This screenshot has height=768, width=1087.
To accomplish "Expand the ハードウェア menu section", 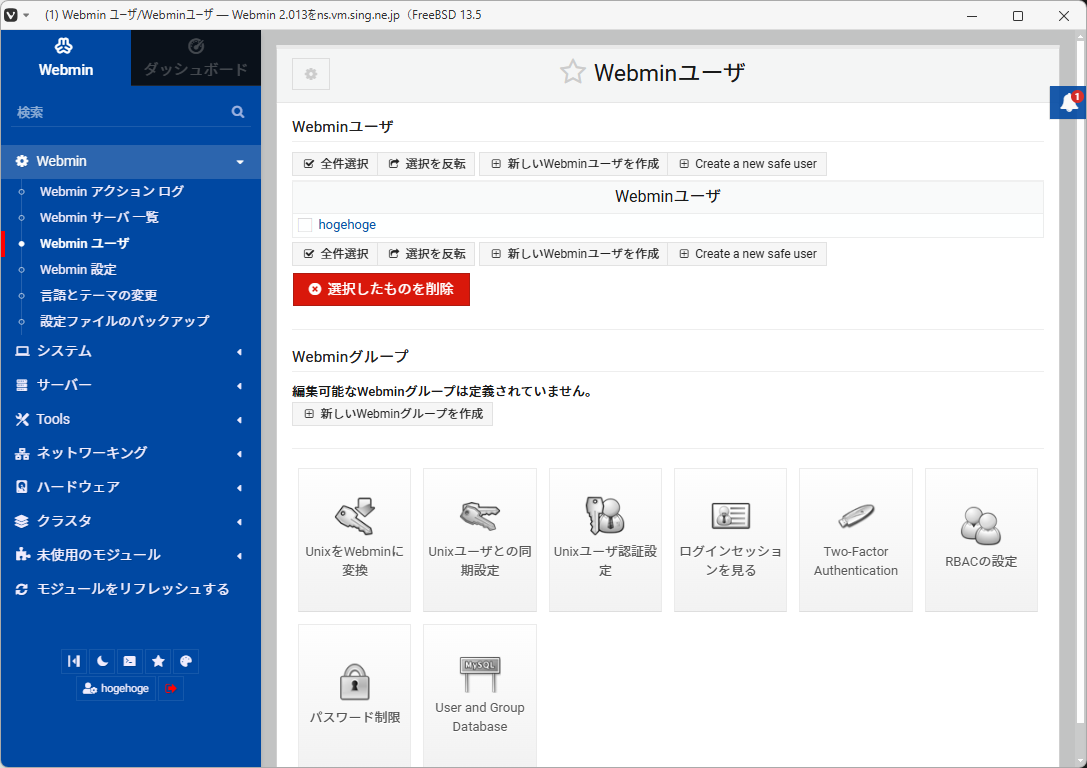I will tap(131, 487).
